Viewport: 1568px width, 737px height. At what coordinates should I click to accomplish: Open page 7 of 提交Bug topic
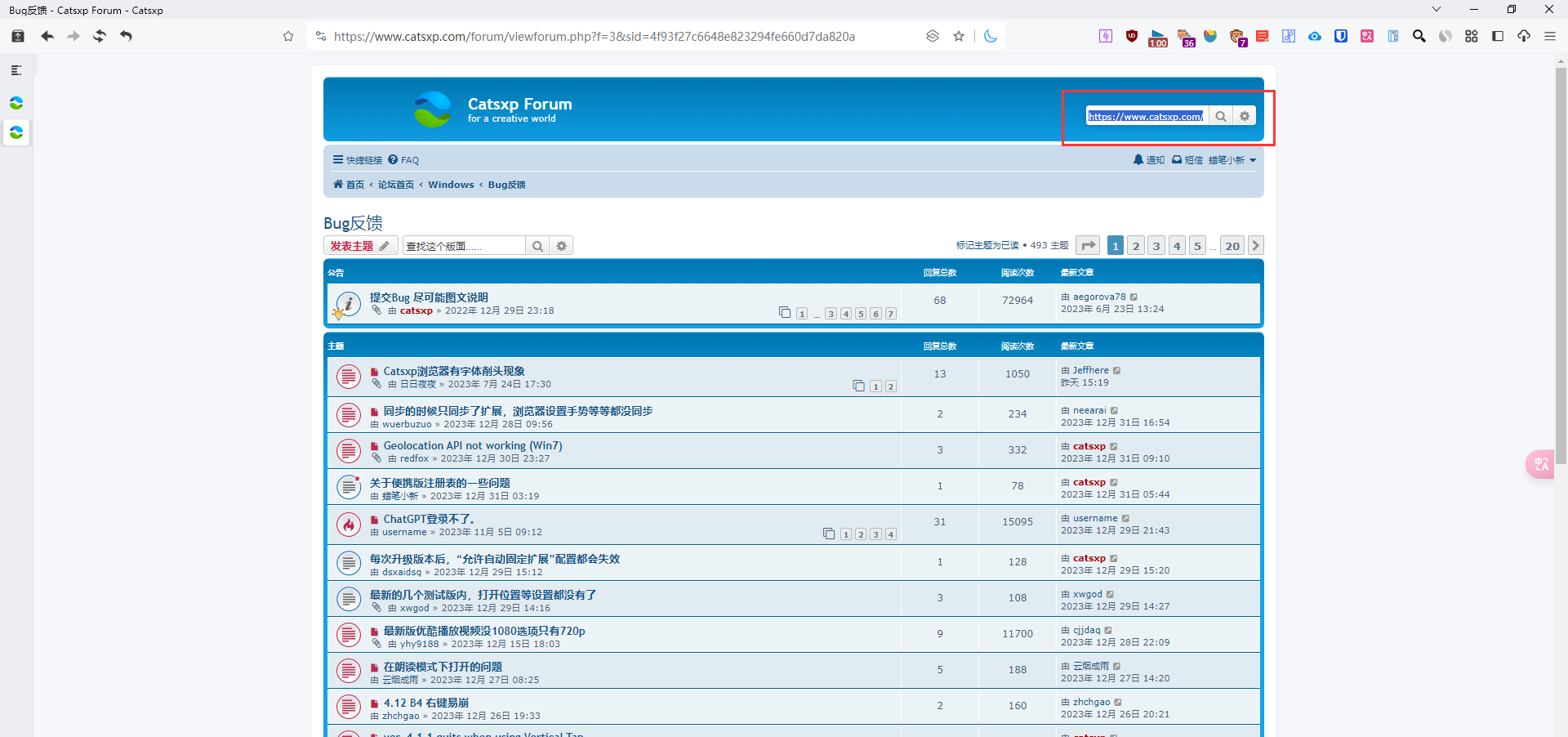point(891,314)
